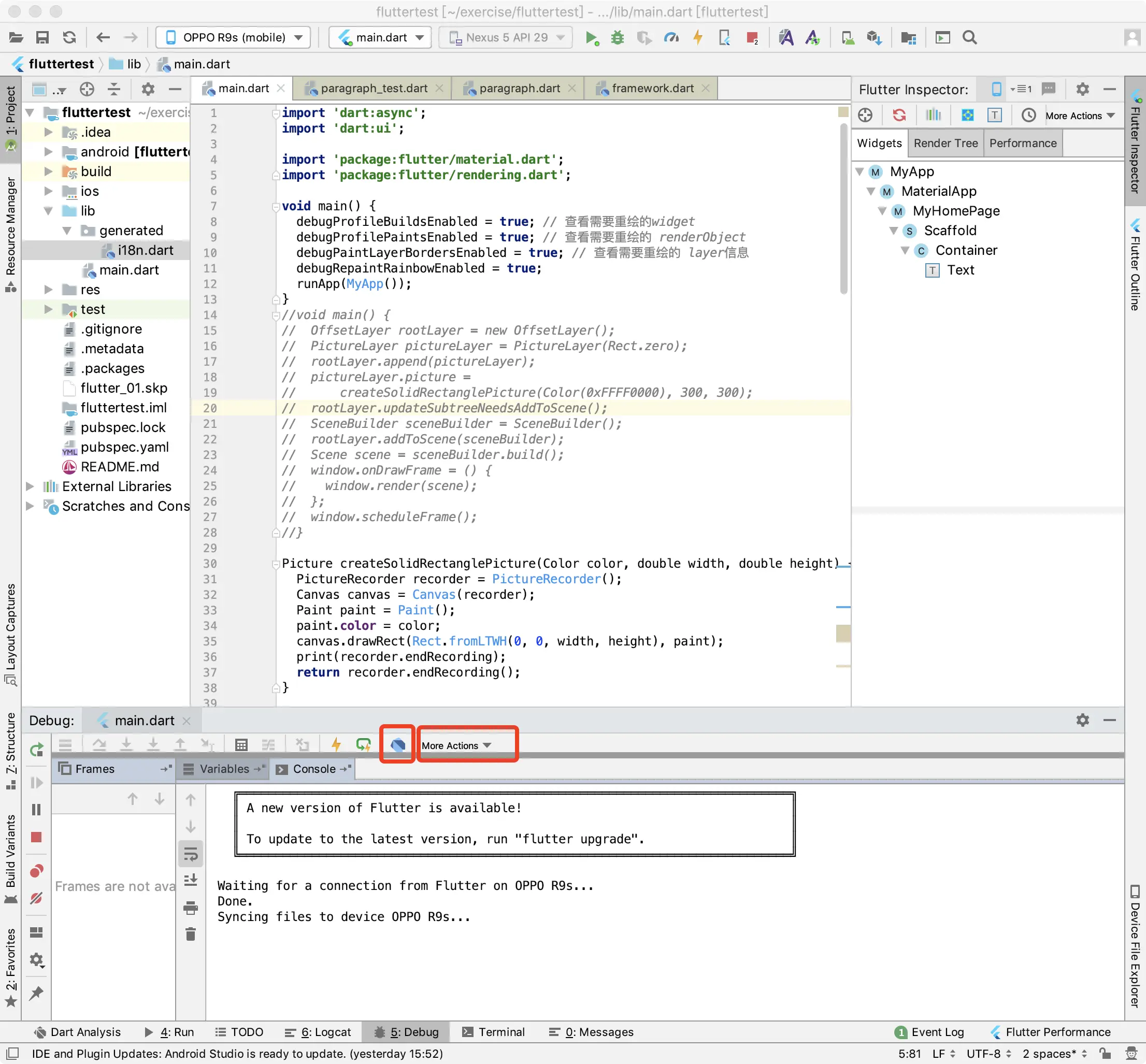Switch to the Variables tab
Viewport: 1146px width, 1064px height.
click(x=223, y=769)
